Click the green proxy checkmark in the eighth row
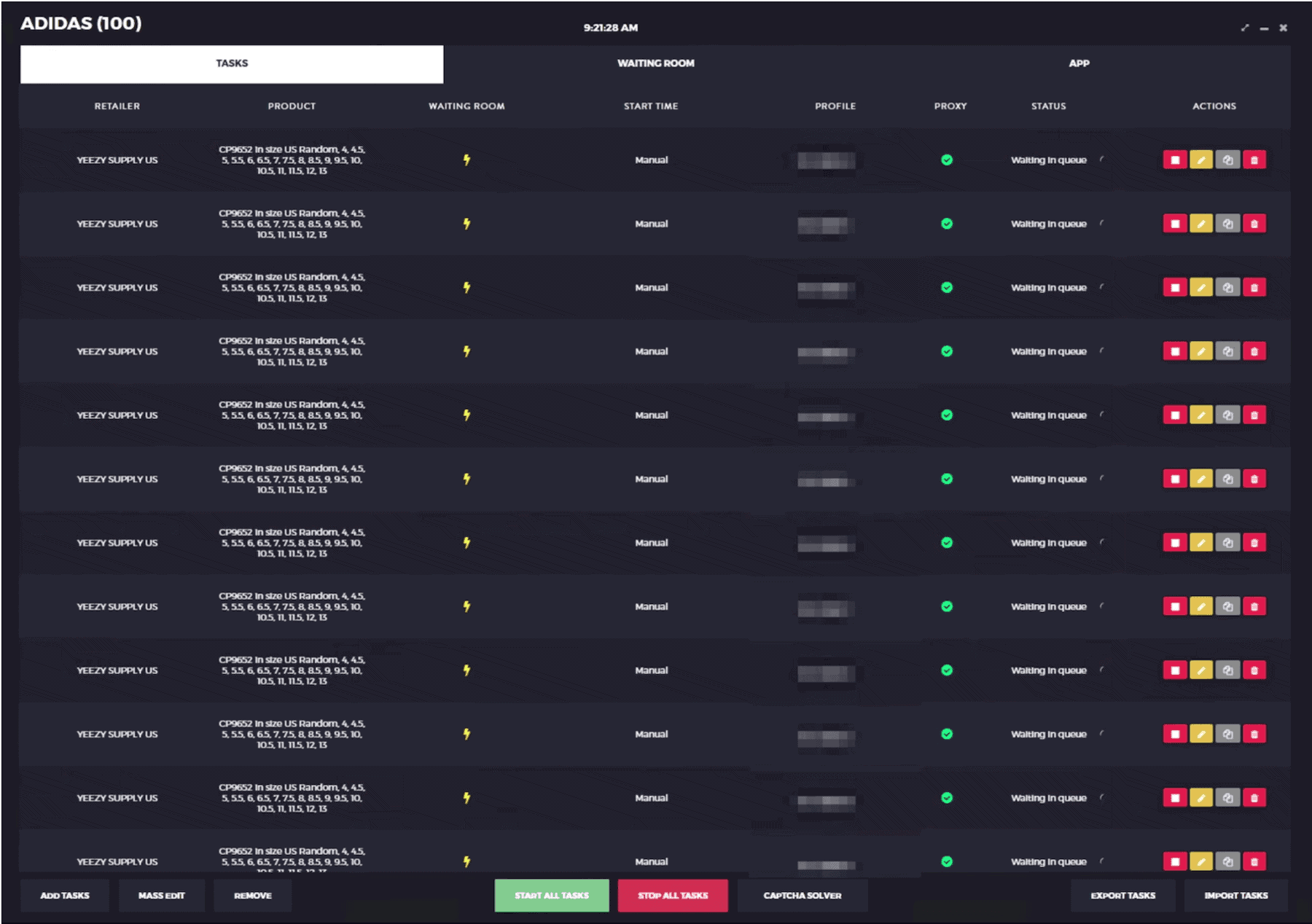Screen dimensions: 1312x924 (946, 606)
